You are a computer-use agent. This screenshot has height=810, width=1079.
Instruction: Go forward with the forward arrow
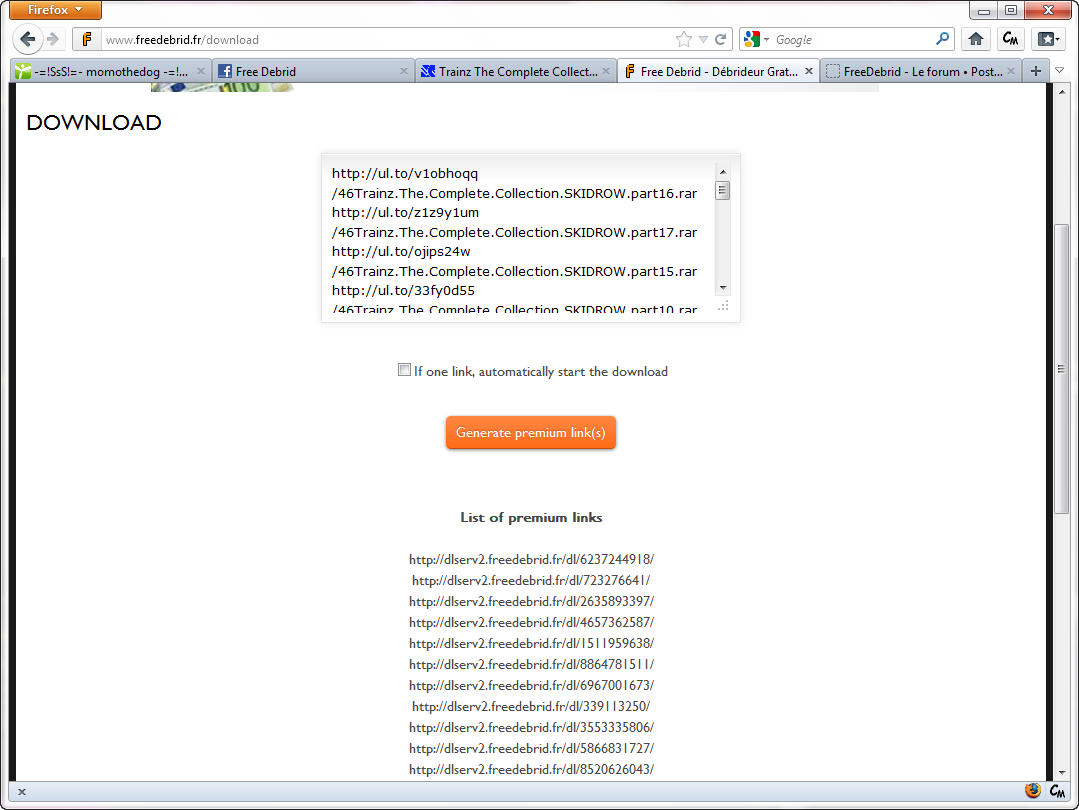click(53, 39)
